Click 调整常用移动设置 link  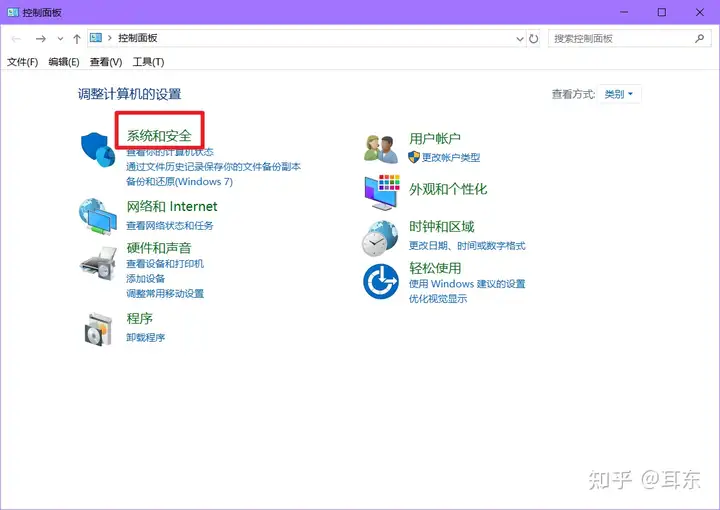tap(165, 293)
